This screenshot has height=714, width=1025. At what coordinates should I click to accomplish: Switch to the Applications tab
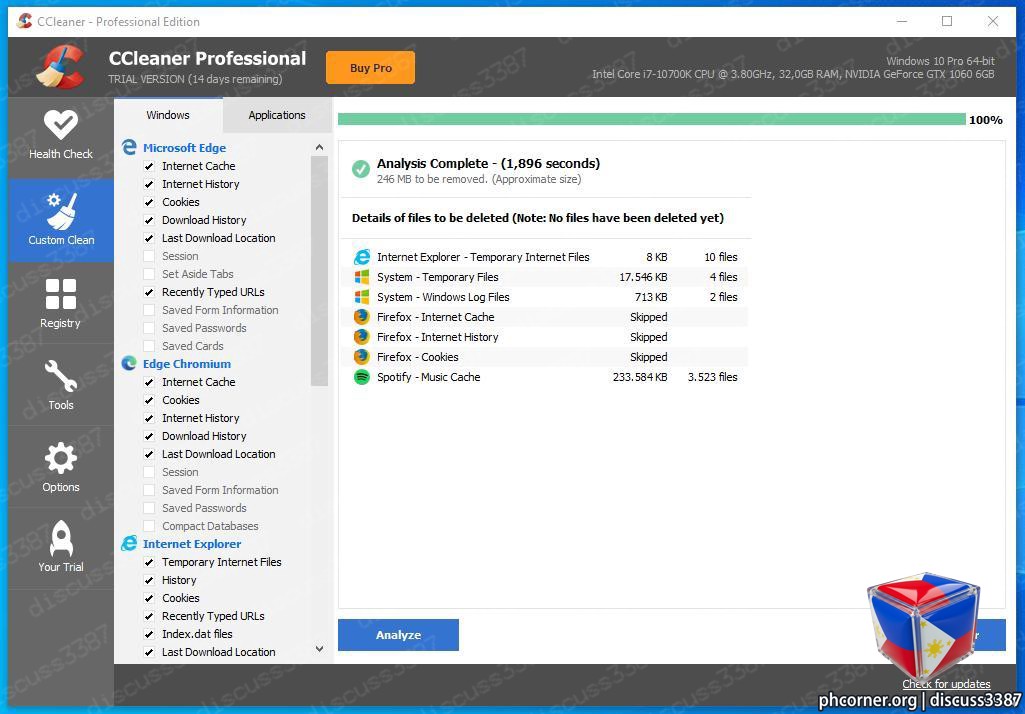click(x=277, y=115)
